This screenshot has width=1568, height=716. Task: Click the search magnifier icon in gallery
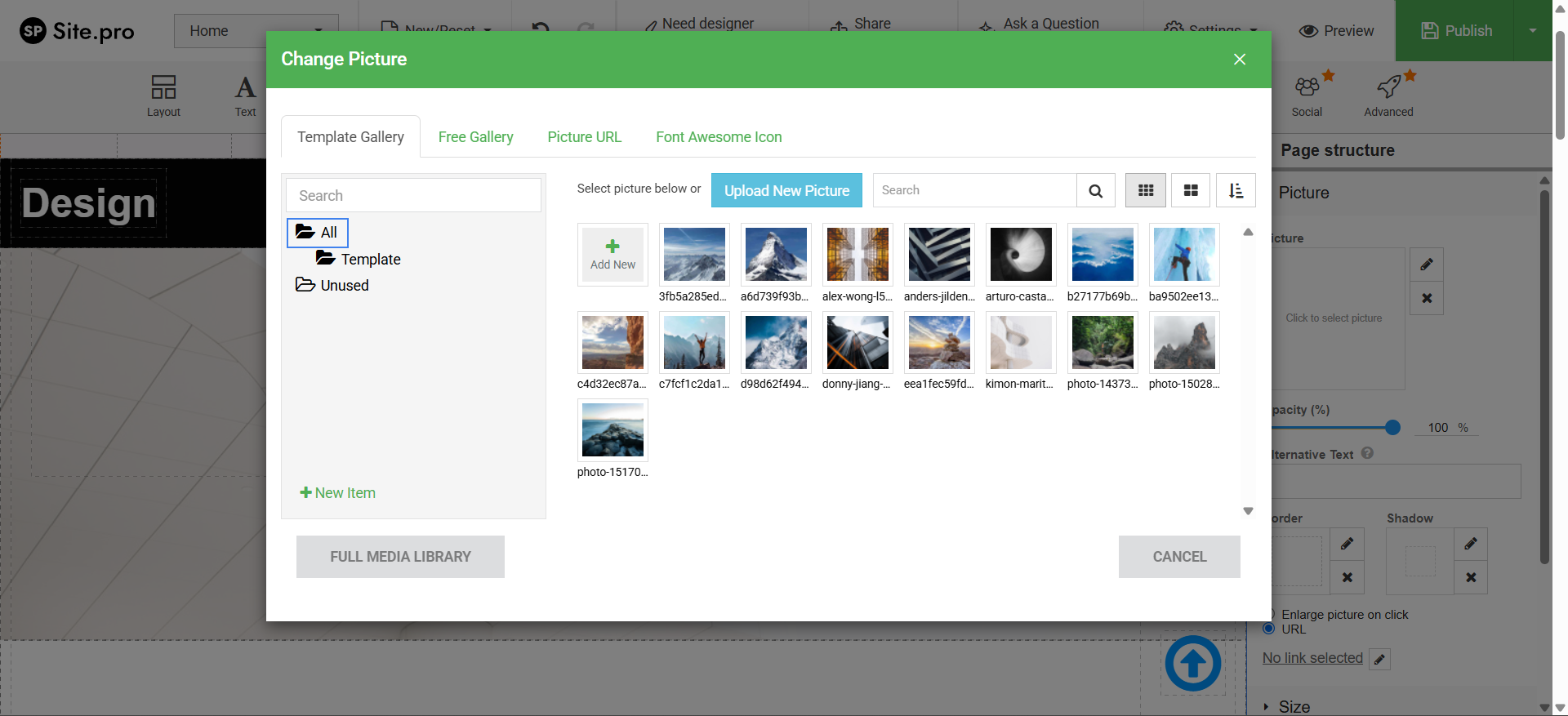coord(1095,191)
